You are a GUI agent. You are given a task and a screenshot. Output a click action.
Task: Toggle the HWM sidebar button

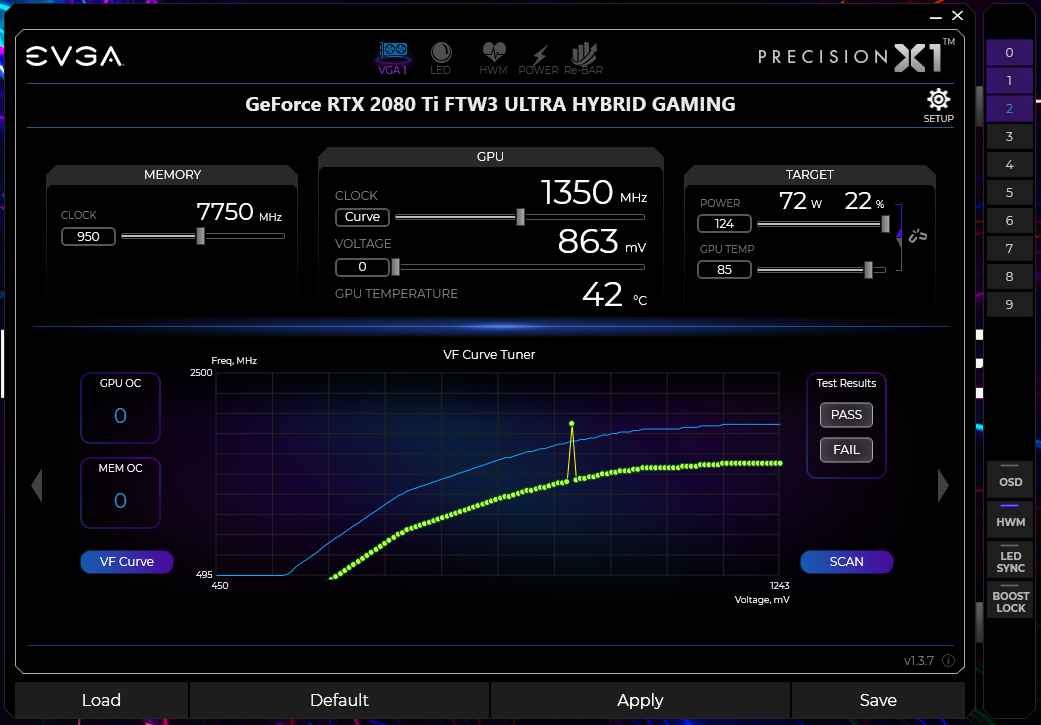coord(1010,519)
